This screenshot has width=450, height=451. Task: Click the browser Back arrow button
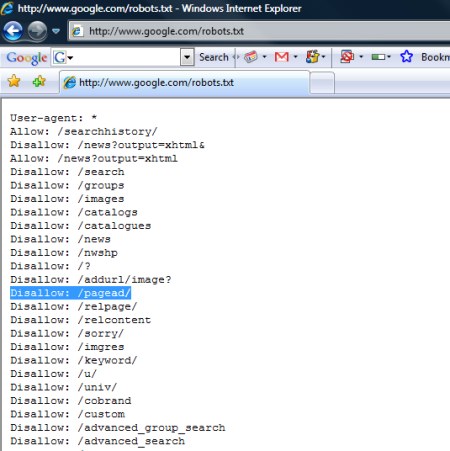point(13,31)
